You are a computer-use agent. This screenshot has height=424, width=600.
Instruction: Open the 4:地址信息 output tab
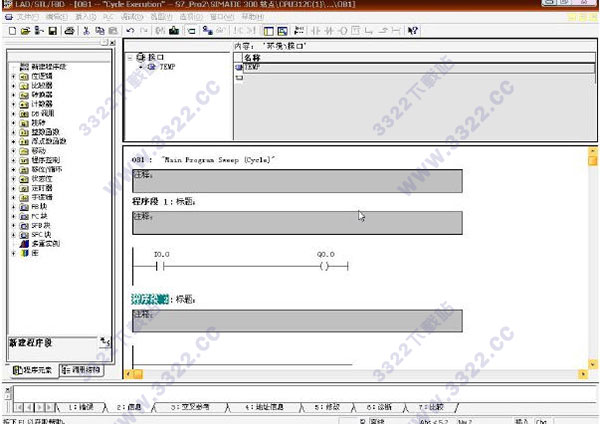pos(264,407)
